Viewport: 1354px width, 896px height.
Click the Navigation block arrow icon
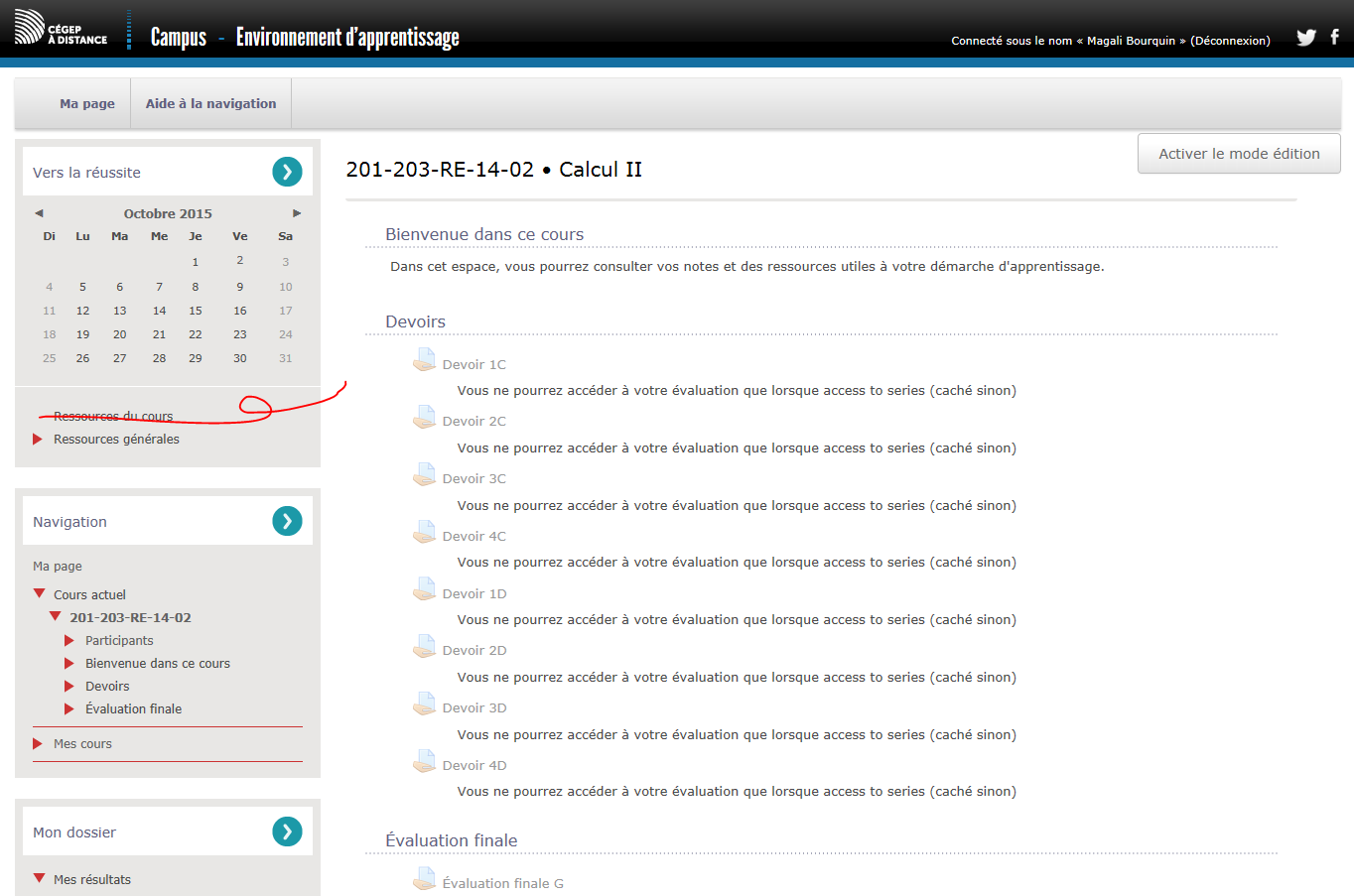click(287, 521)
